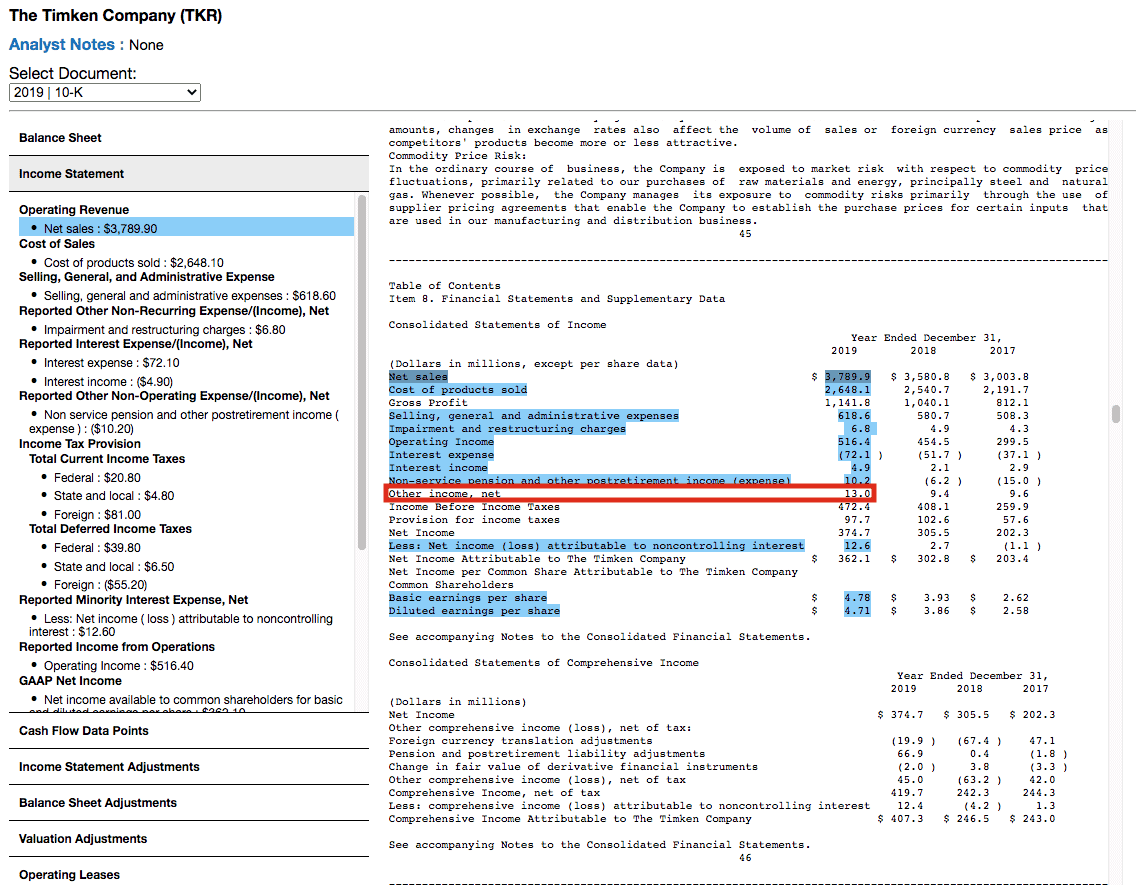This screenshot has height=885, width=1136.
Task: Expand the Operating Leases section
Action: pyautogui.click(x=188, y=874)
